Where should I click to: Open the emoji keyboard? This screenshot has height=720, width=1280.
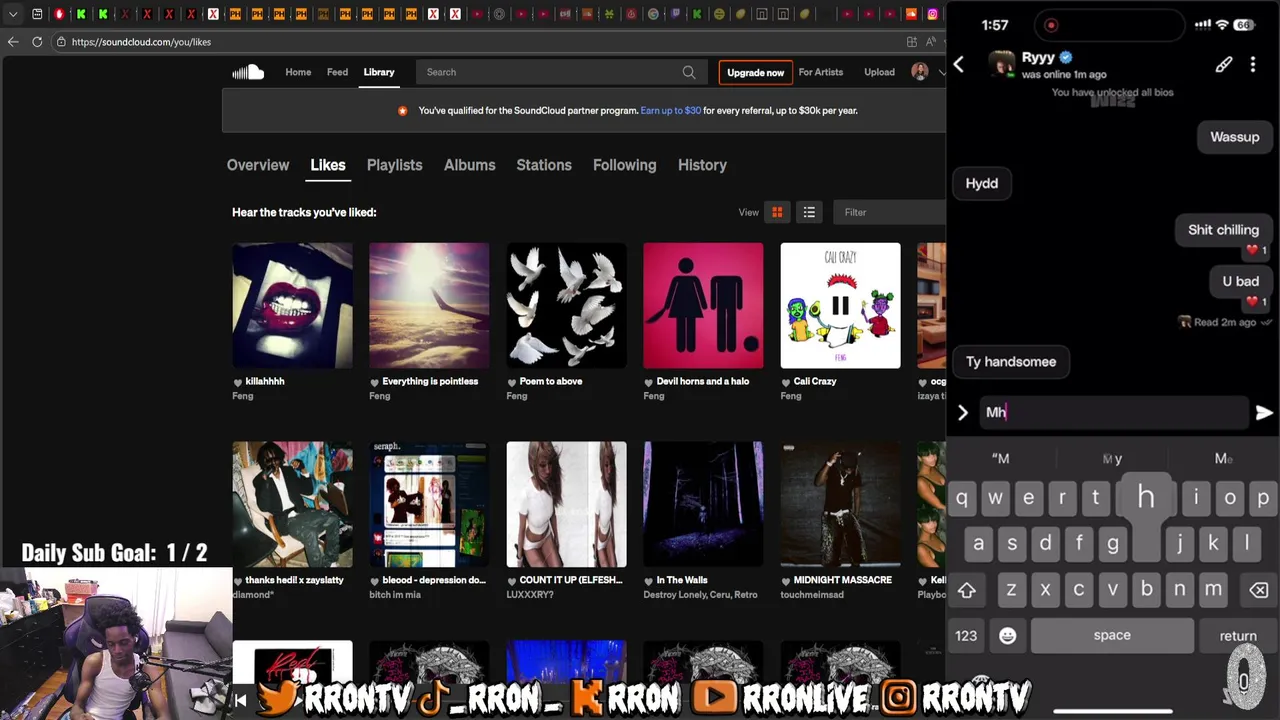tap(1007, 636)
